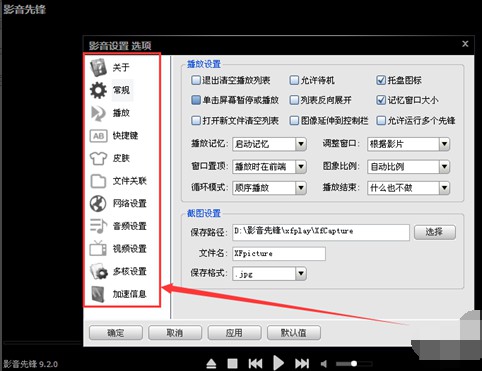This screenshot has height=371, width=482.
Task: Enable 退出清空播放列表 checkbox
Action: click(196, 80)
